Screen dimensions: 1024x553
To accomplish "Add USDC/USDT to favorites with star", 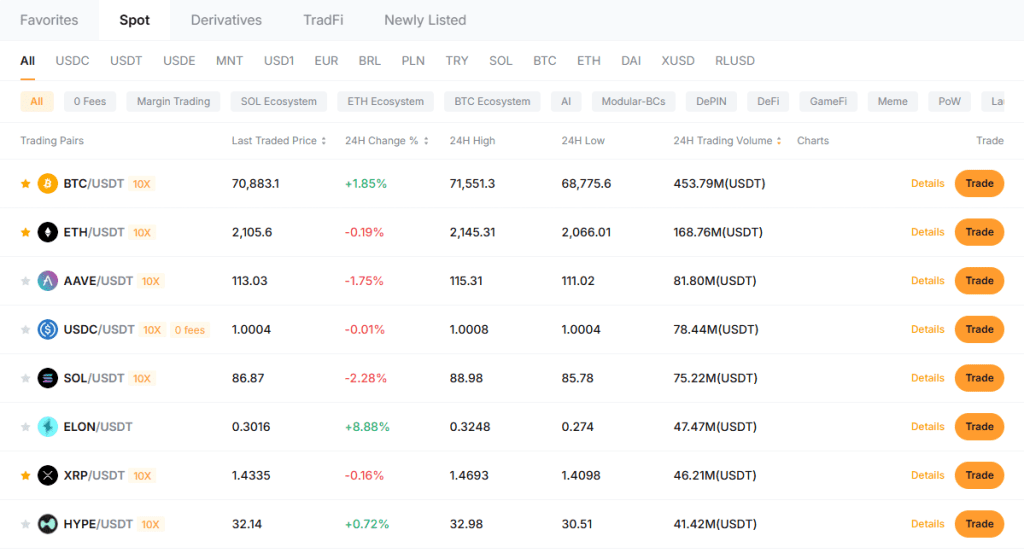I will click(25, 330).
